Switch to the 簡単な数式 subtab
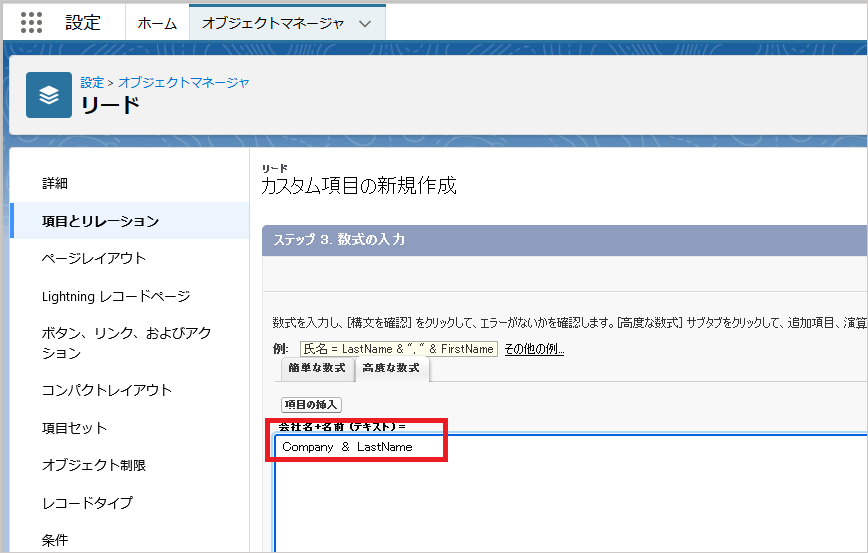Screen dimensions: 868x553 click(317, 368)
